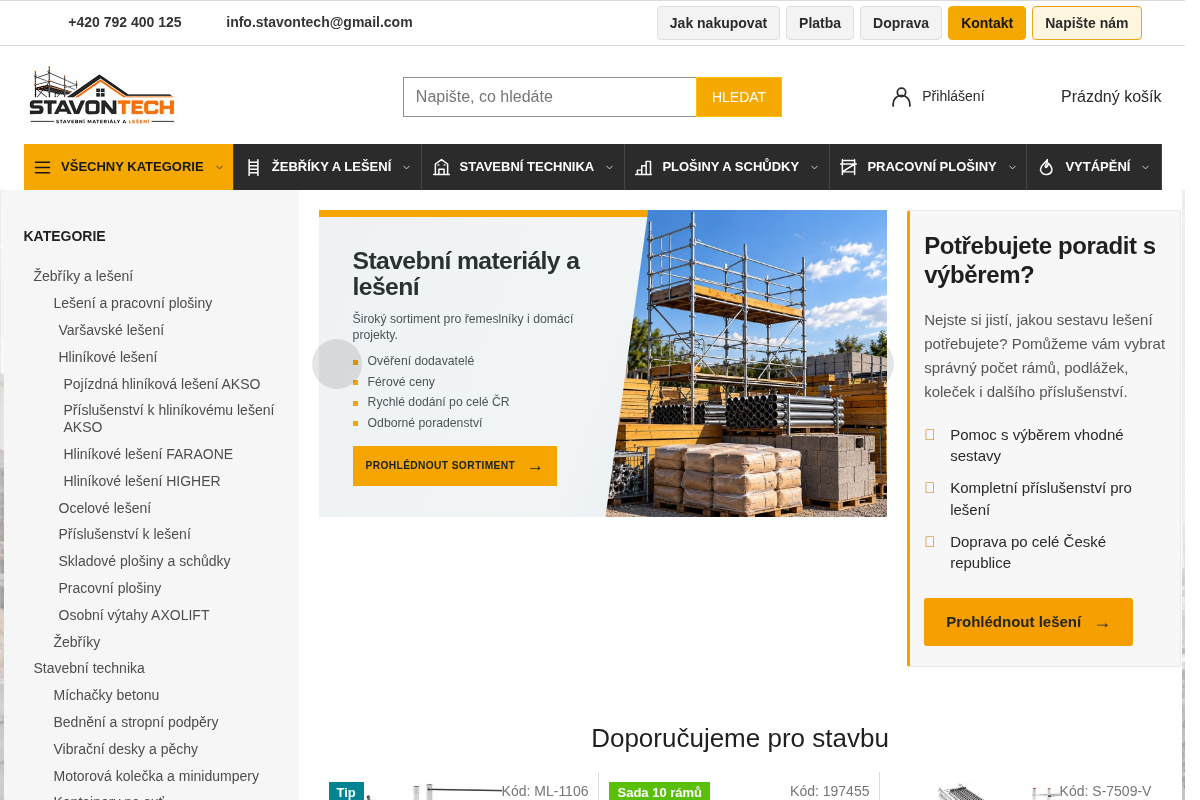The width and height of the screenshot is (1200, 800).
Task: Click the hamburger icon in Všechny kategorie
Action: coord(42,167)
